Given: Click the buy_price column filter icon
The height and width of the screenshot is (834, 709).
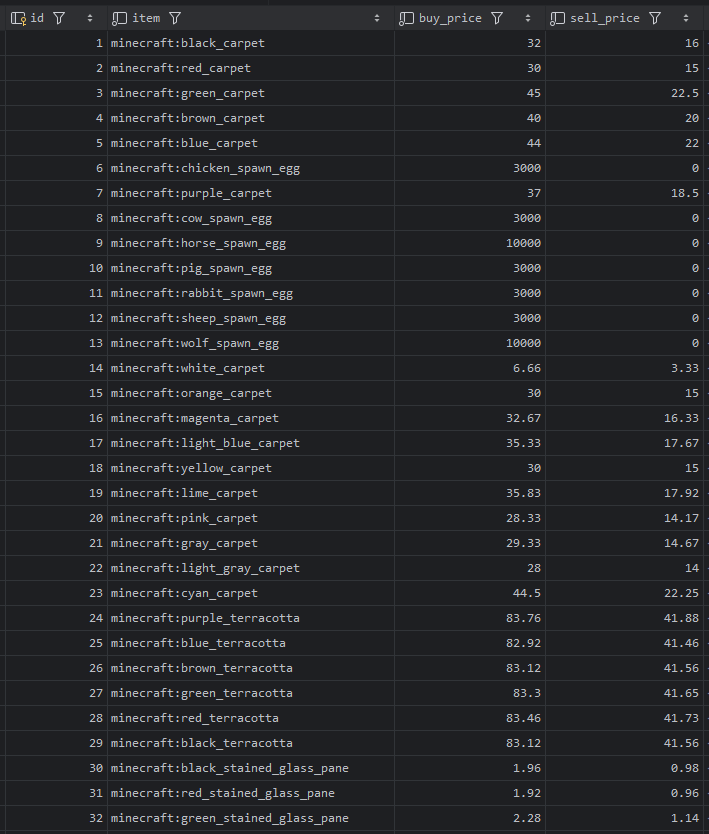Looking at the screenshot, I should tap(497, 19).
